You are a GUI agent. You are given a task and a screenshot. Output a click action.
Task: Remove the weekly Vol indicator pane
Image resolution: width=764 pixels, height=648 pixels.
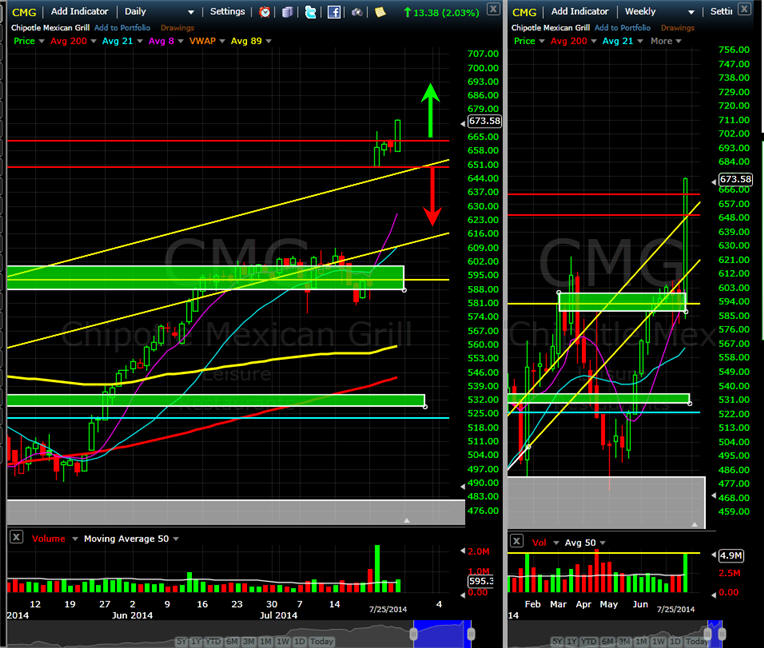[516, 541]
